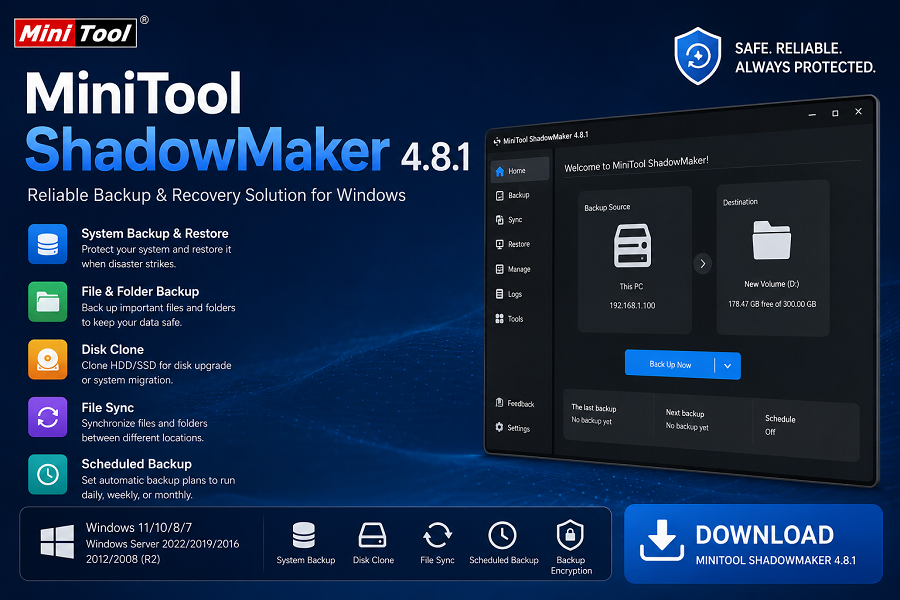Click the 'Next backup' status entry

(687, 420)
